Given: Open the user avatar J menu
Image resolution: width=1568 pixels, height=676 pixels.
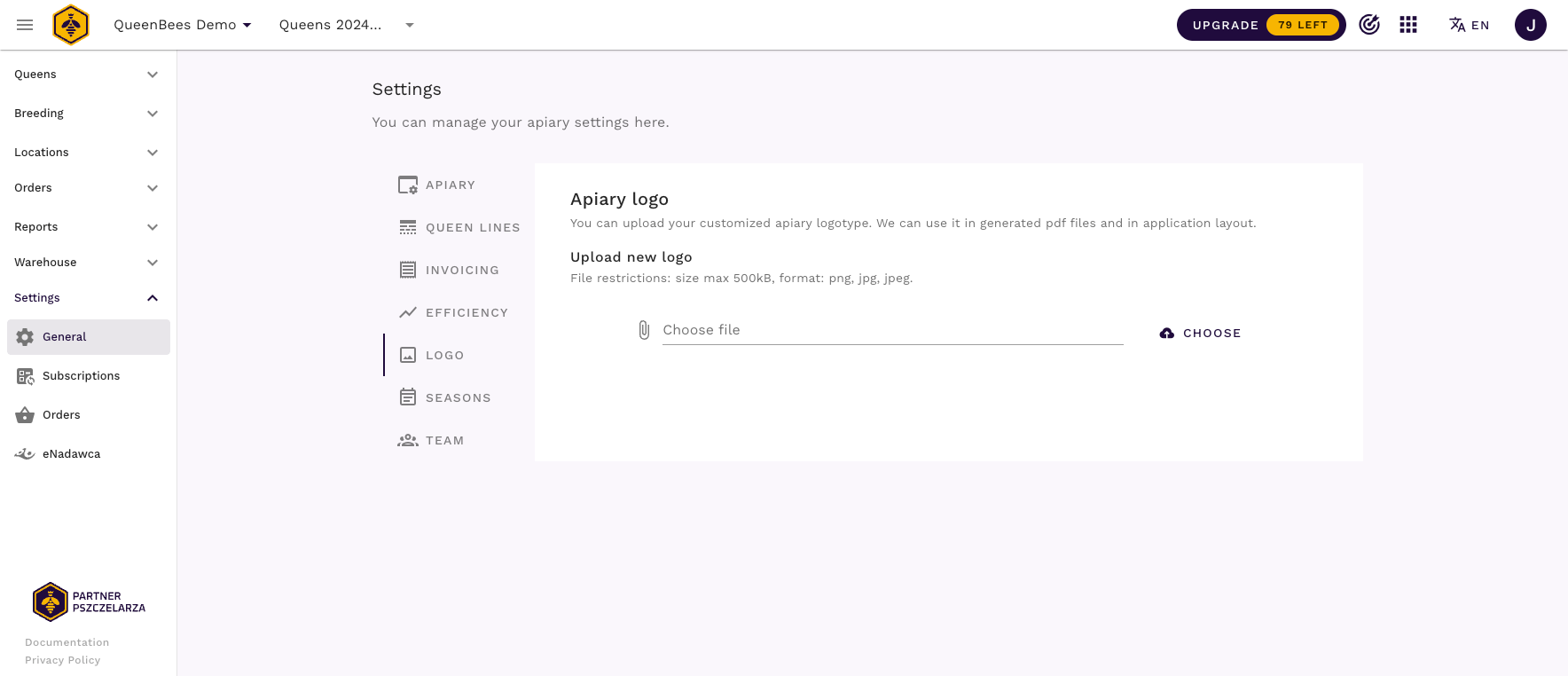Looking at the screenshot, I should point(1530,25).
